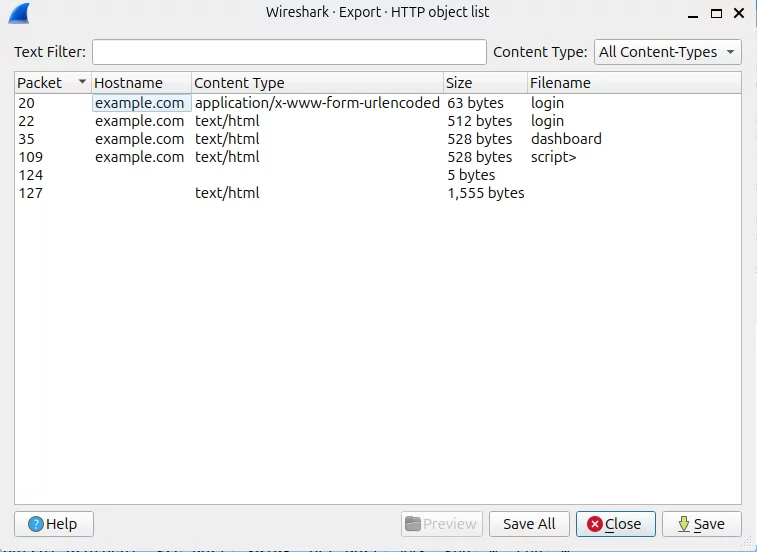The width and height of the screenshot is (757, 552).
Task: Select the dashboard object in packet 35
Action: coord(566,139)
